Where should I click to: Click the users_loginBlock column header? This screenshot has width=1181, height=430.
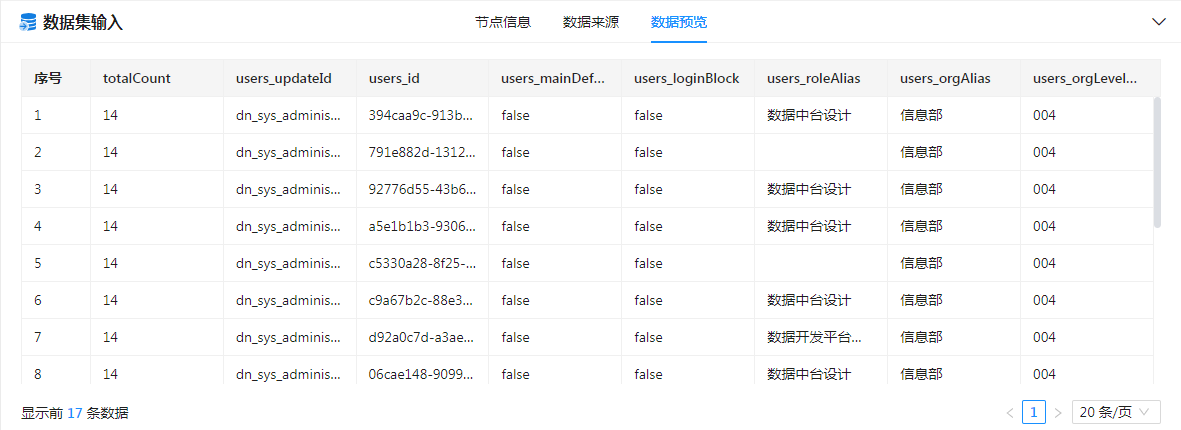[686, 78]
